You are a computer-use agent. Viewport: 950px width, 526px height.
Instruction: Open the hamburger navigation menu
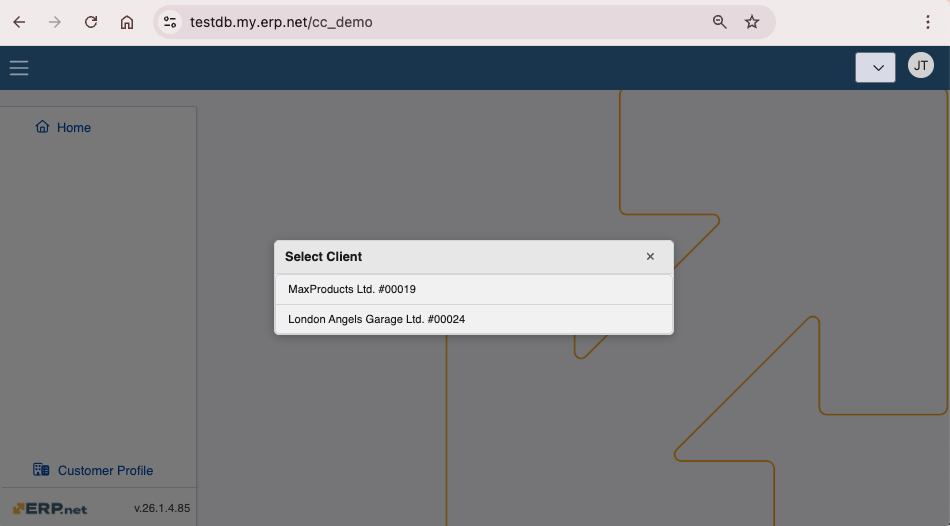point(19,68)
